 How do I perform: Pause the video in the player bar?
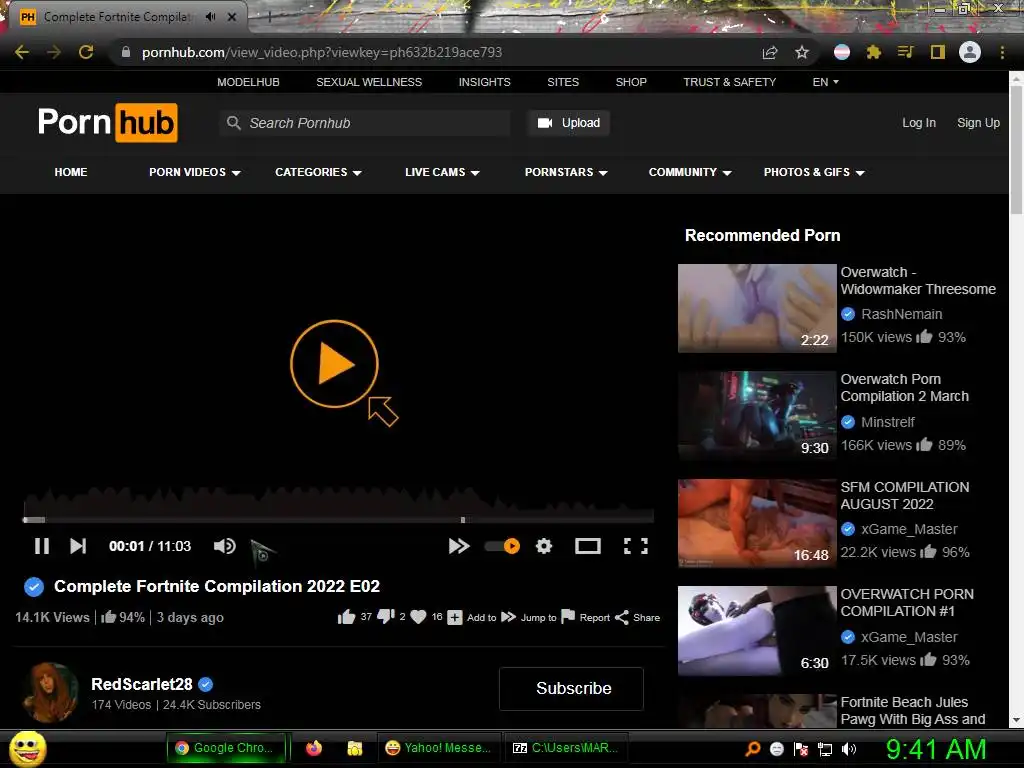(42, 546)
